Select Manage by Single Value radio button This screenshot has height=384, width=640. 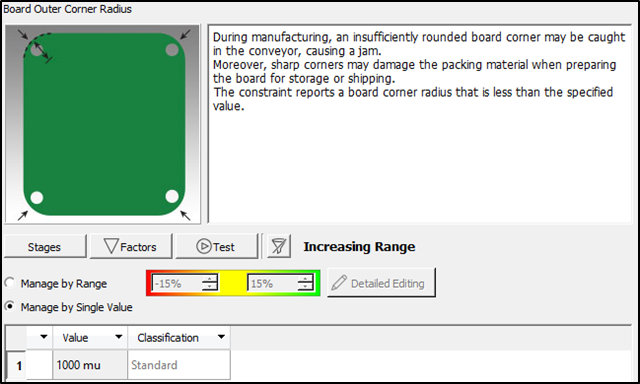pos(10,306)
